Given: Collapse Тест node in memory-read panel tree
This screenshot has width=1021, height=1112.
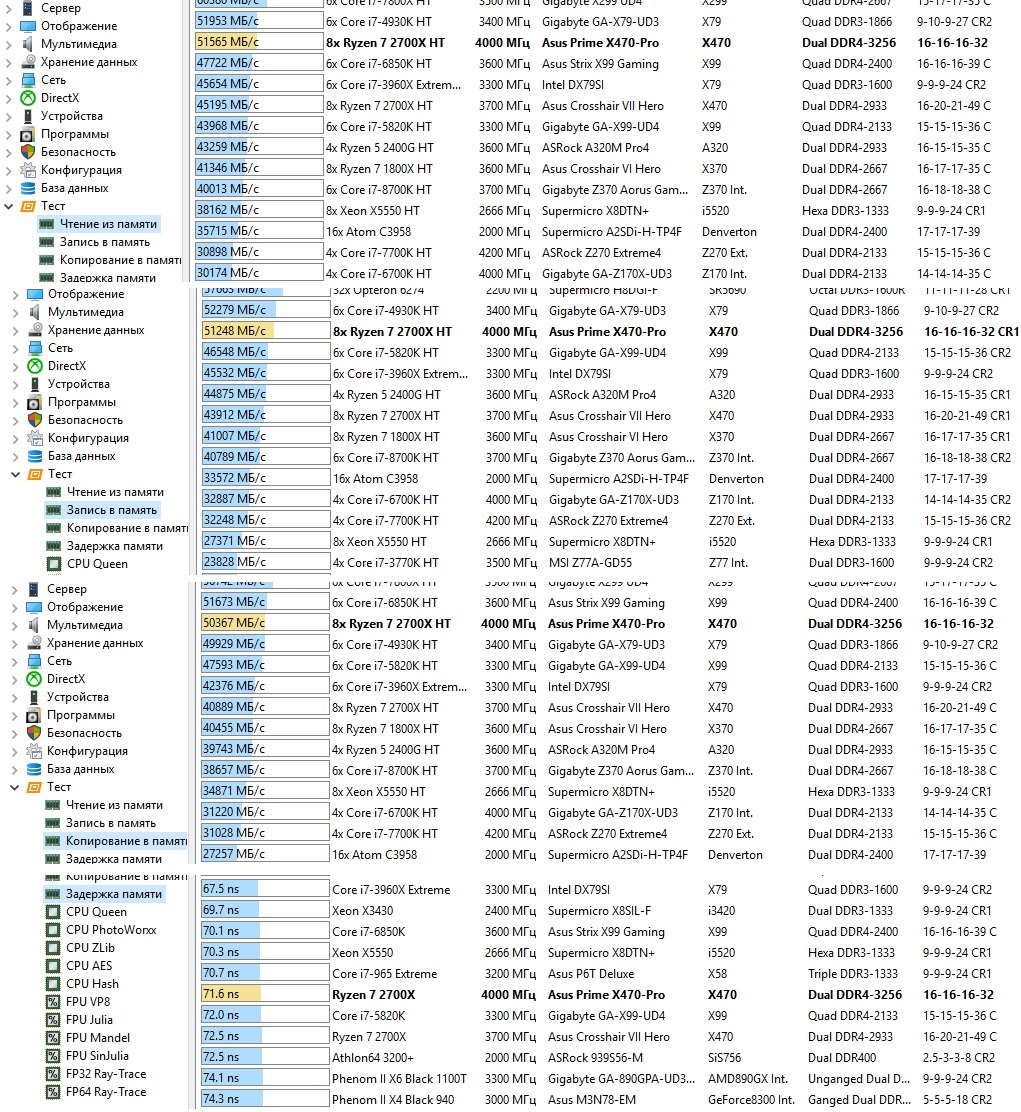Looking at the screenshot, I should [x=9, y=206].
